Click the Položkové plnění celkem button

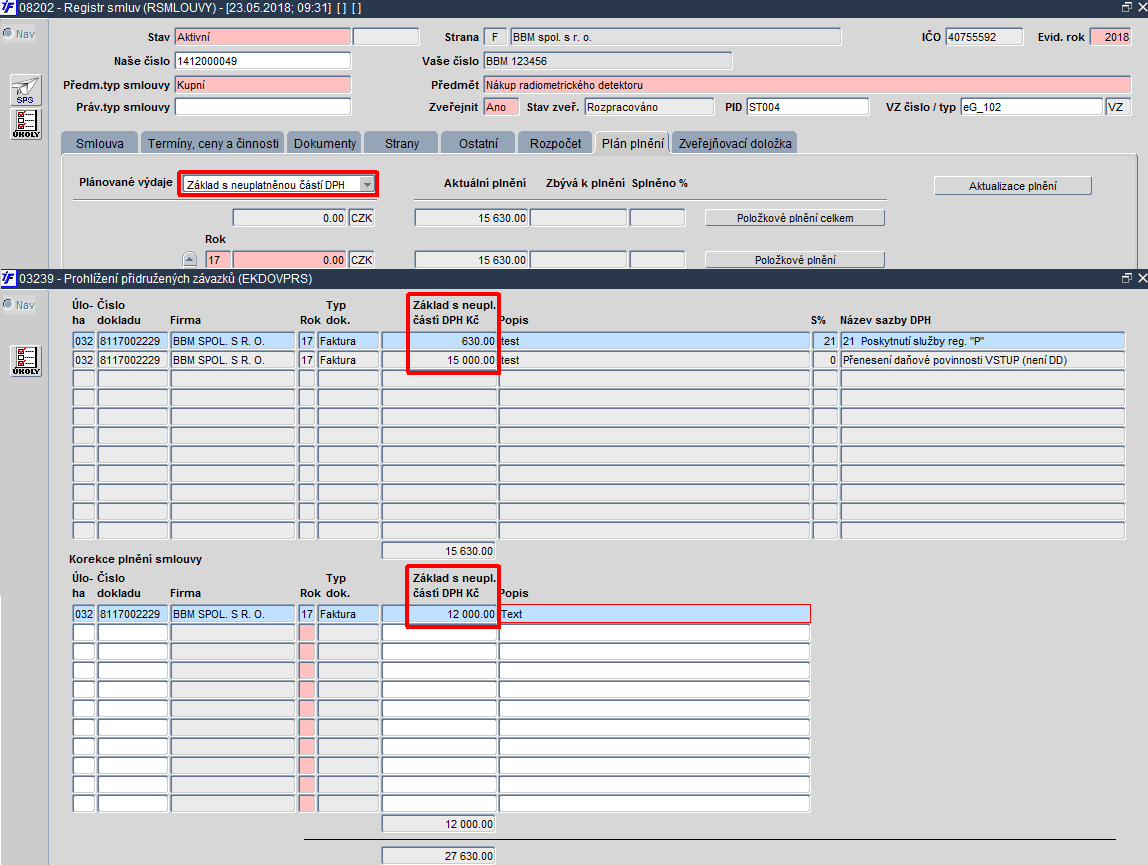pyautogui.click(x=794, y=218)
